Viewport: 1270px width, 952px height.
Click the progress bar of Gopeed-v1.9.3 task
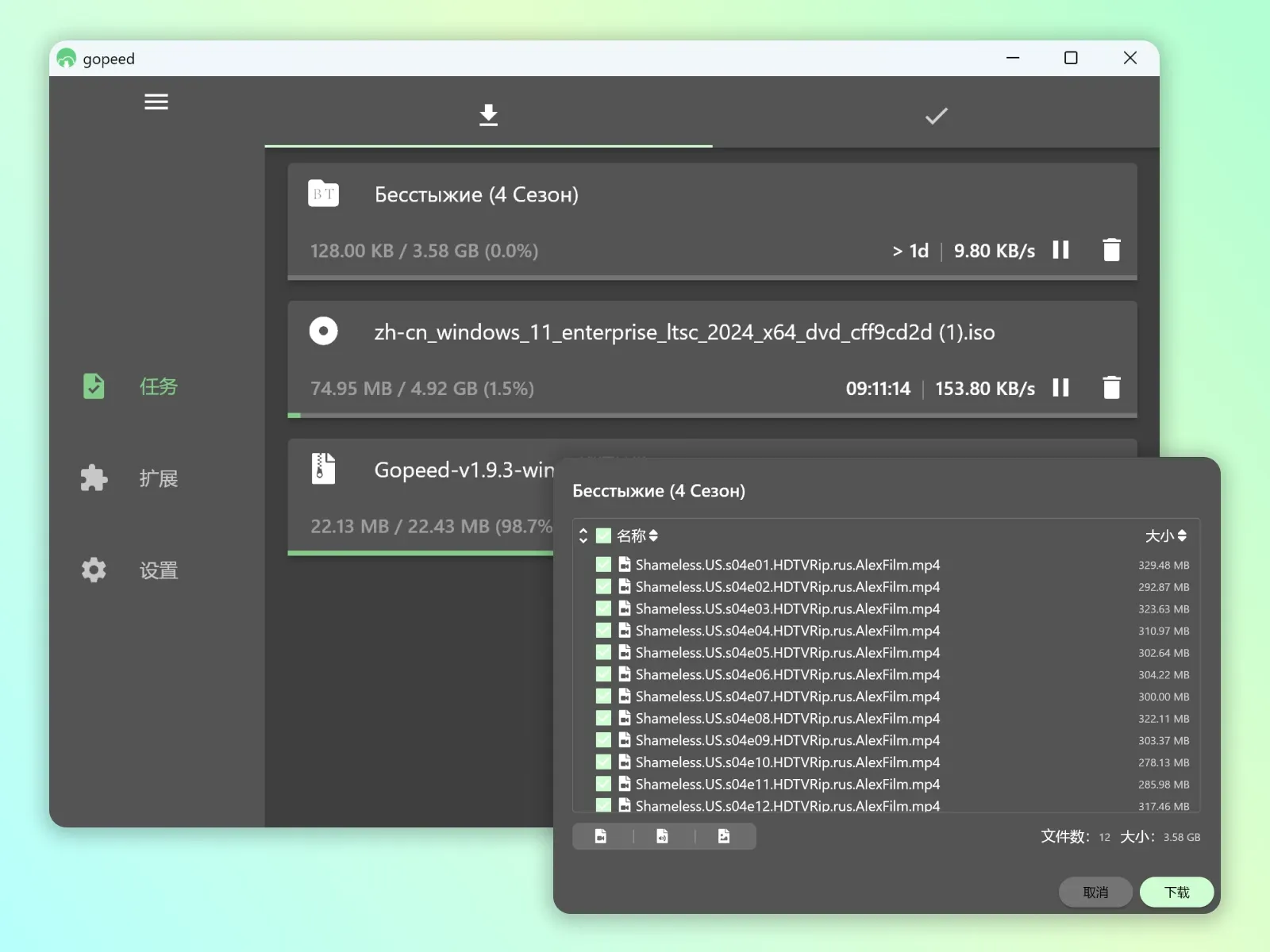421,552
